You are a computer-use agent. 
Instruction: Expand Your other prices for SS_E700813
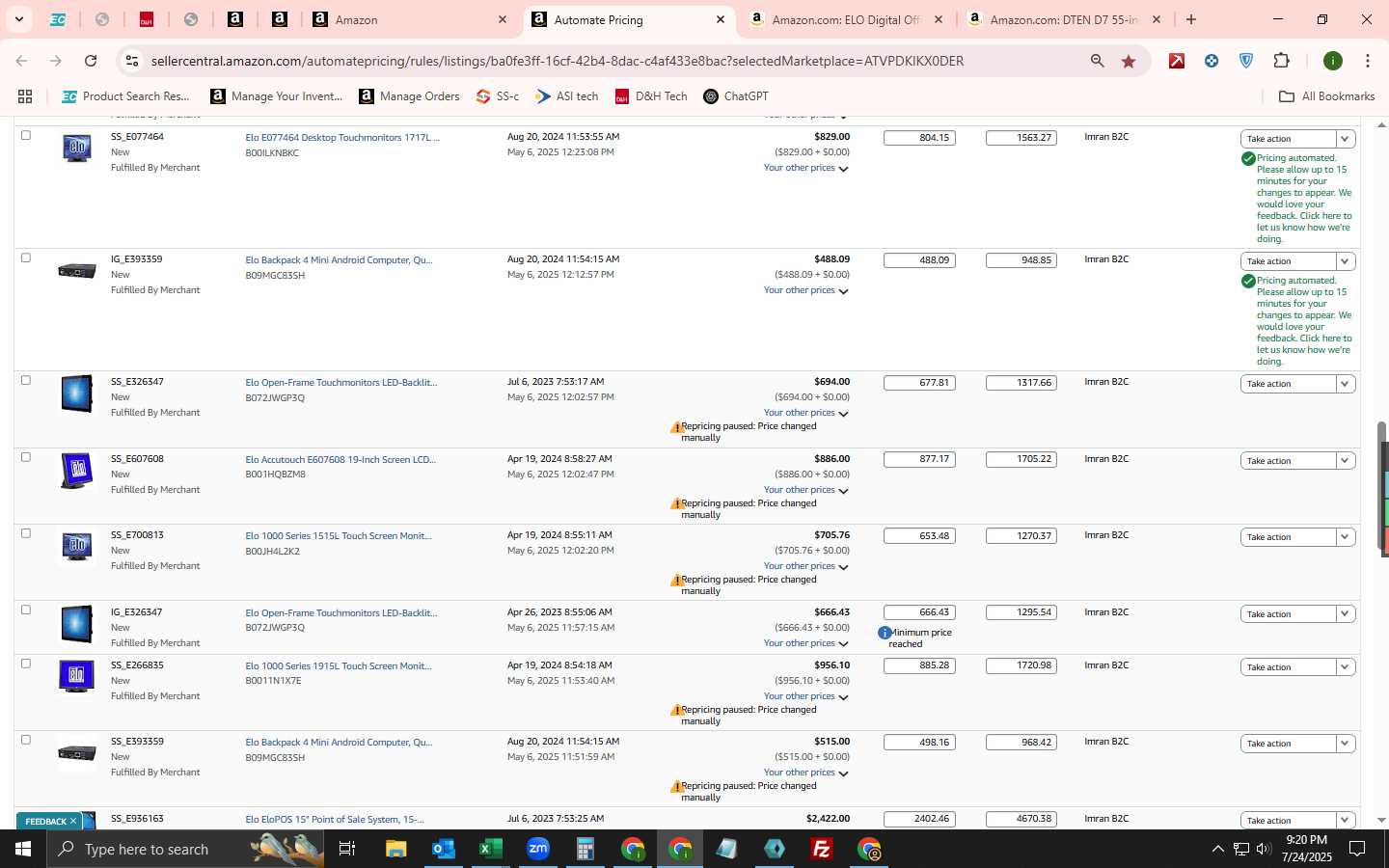(x=805, y=566)
